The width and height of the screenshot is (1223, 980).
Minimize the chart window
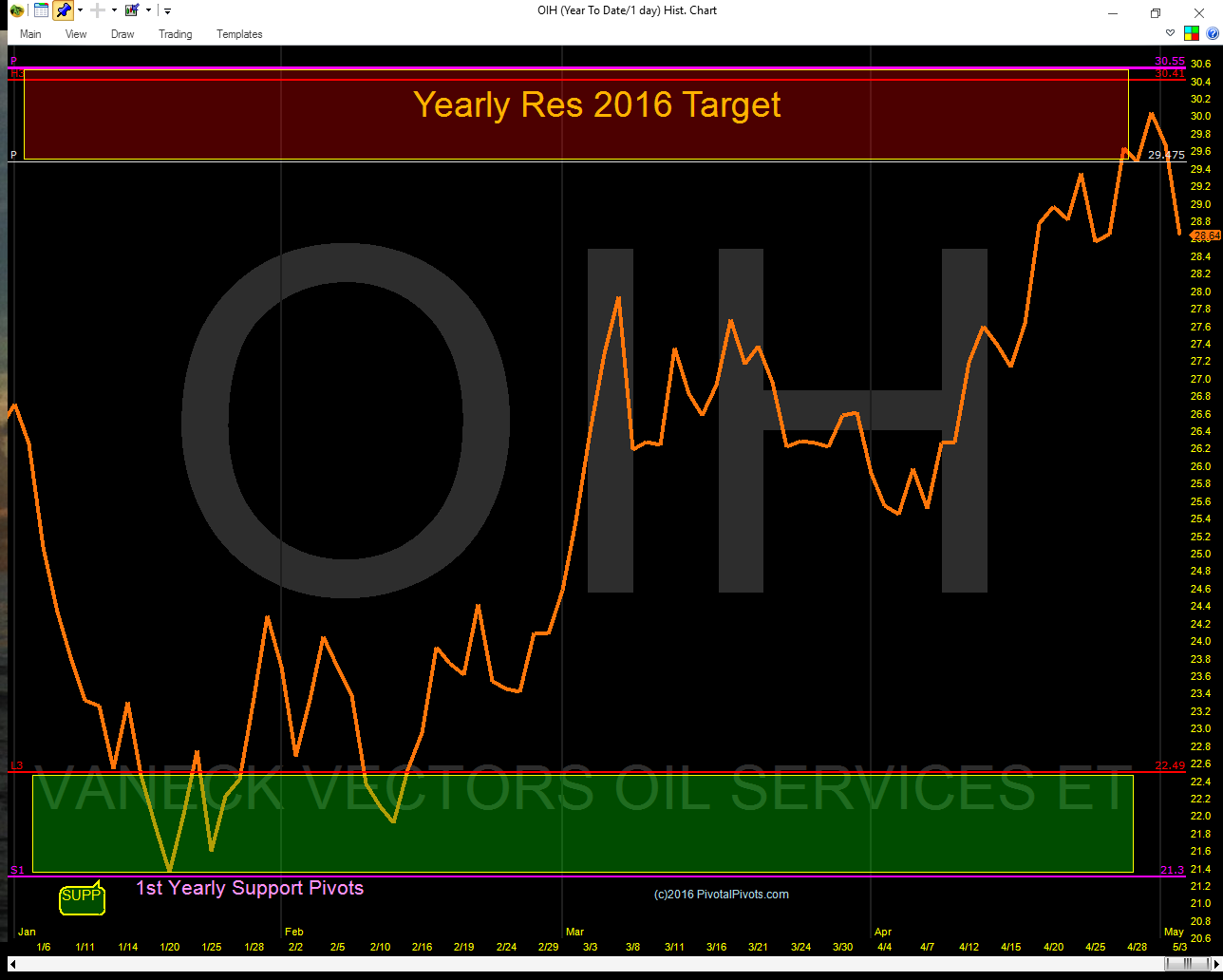pos(1113,11)
